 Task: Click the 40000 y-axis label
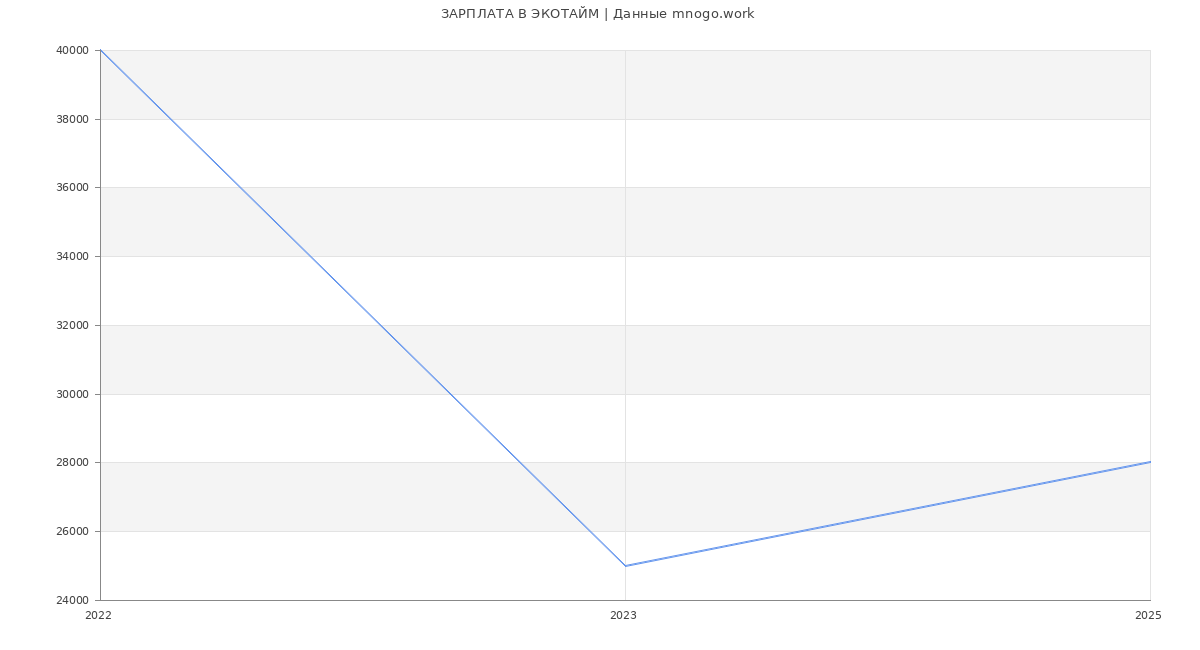(x=73, y=50)
